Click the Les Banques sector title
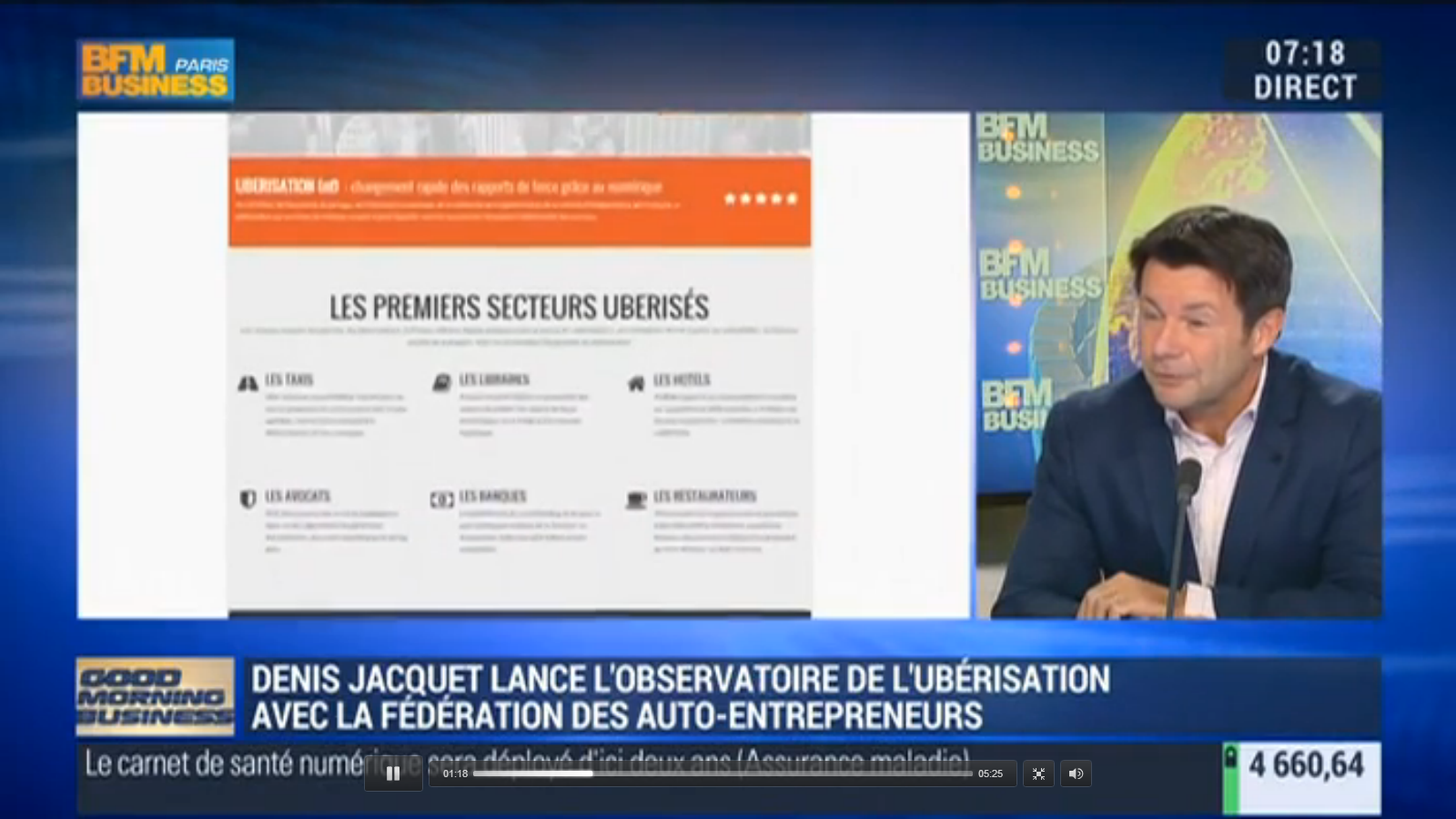Viewport: 1456px width, 819px height. click(x=492, y=496)
